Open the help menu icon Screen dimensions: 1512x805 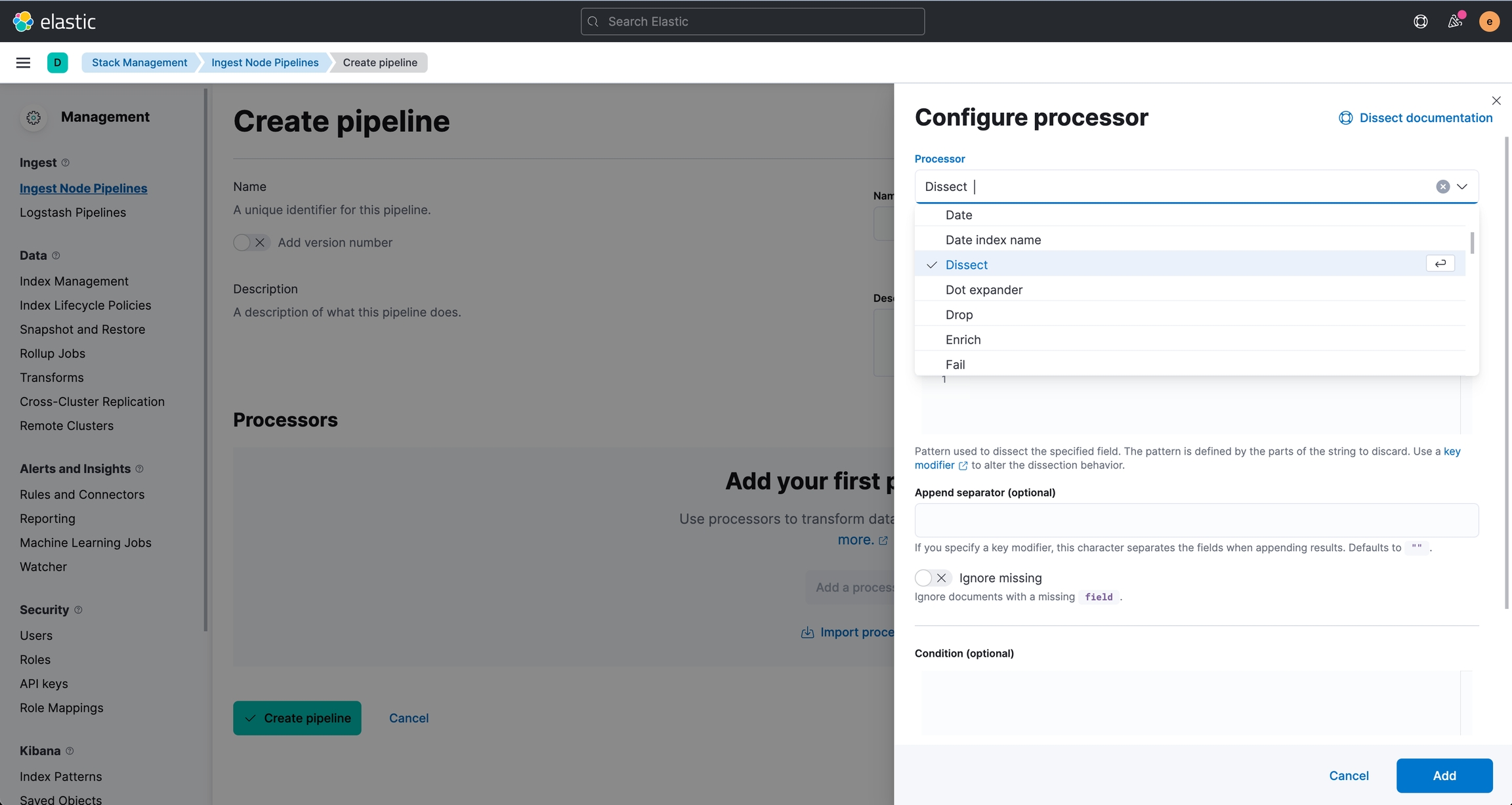[x=1420, y=22]
